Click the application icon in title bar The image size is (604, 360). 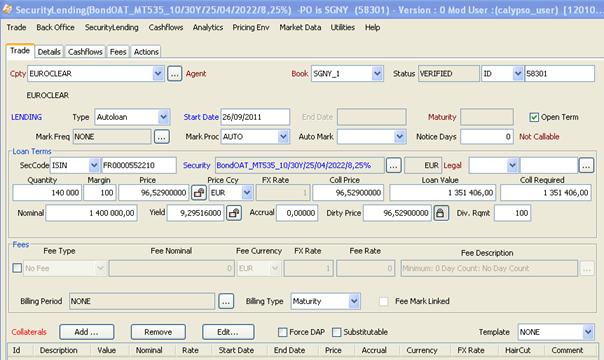click(7, 9)
